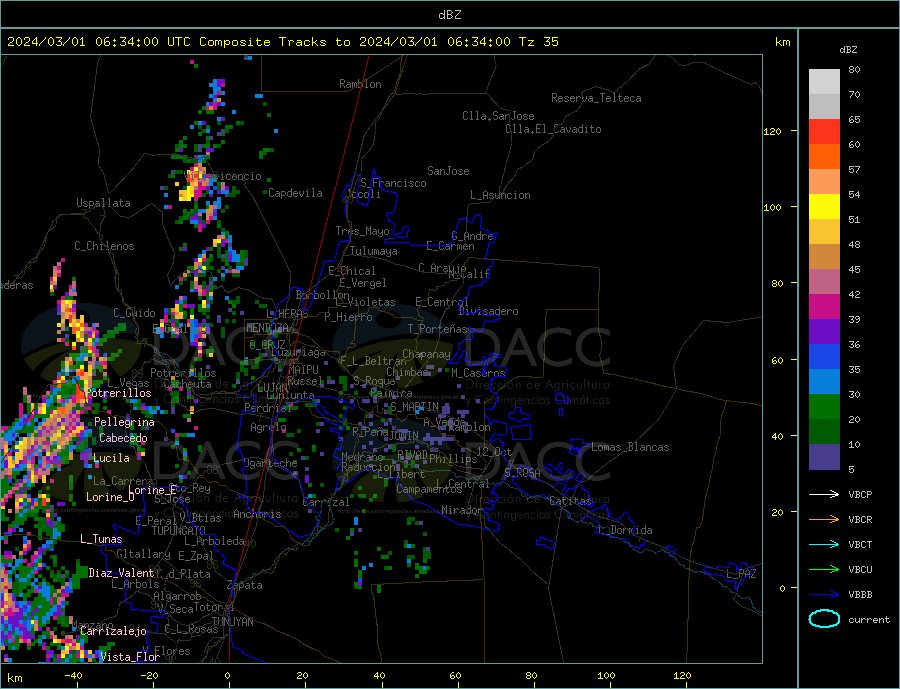Click the 'S_ROSA' map label

click(522, 473)
